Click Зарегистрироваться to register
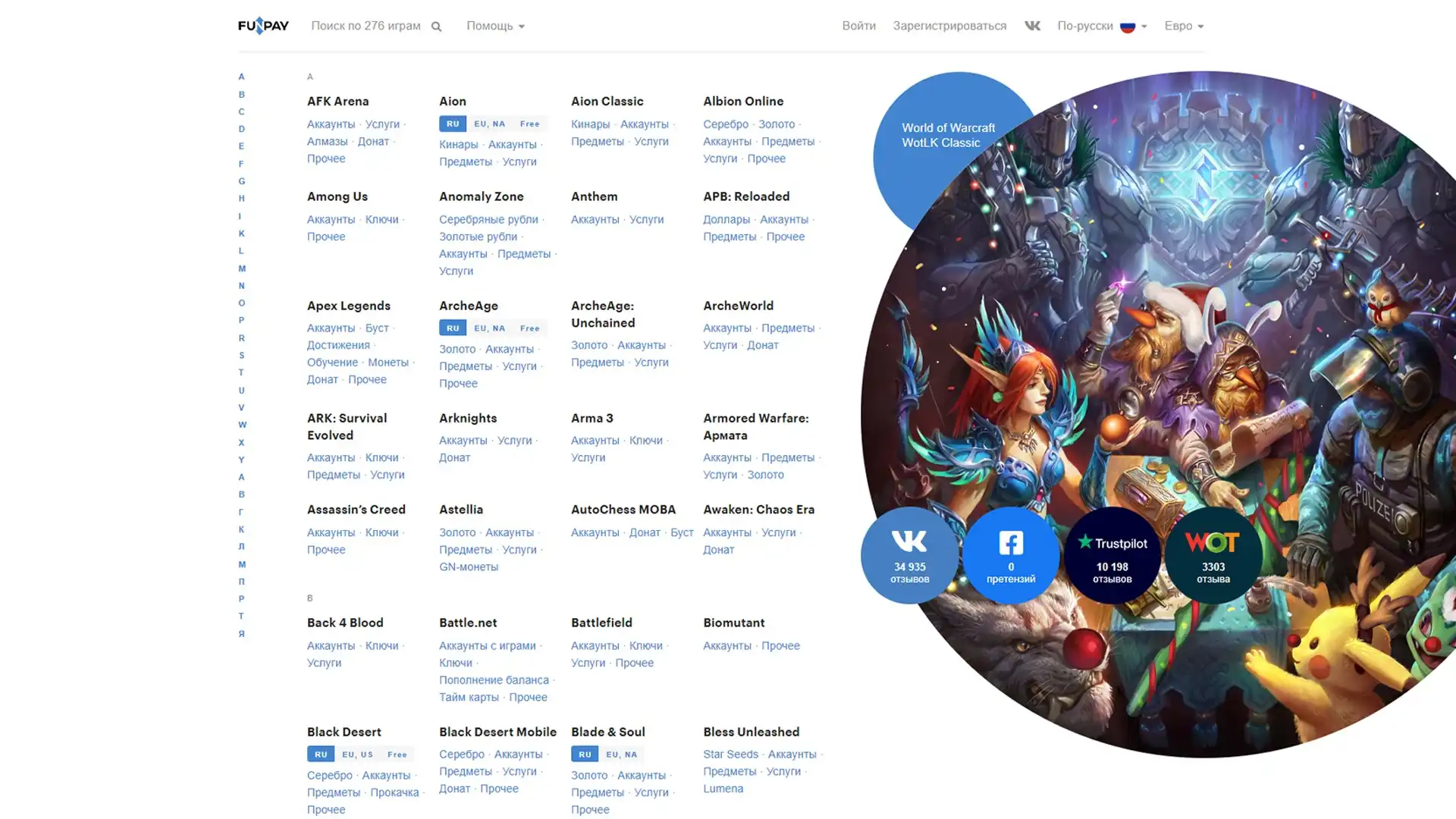The height and width of the screenshot is (819, 1456). tap(949, 26)
